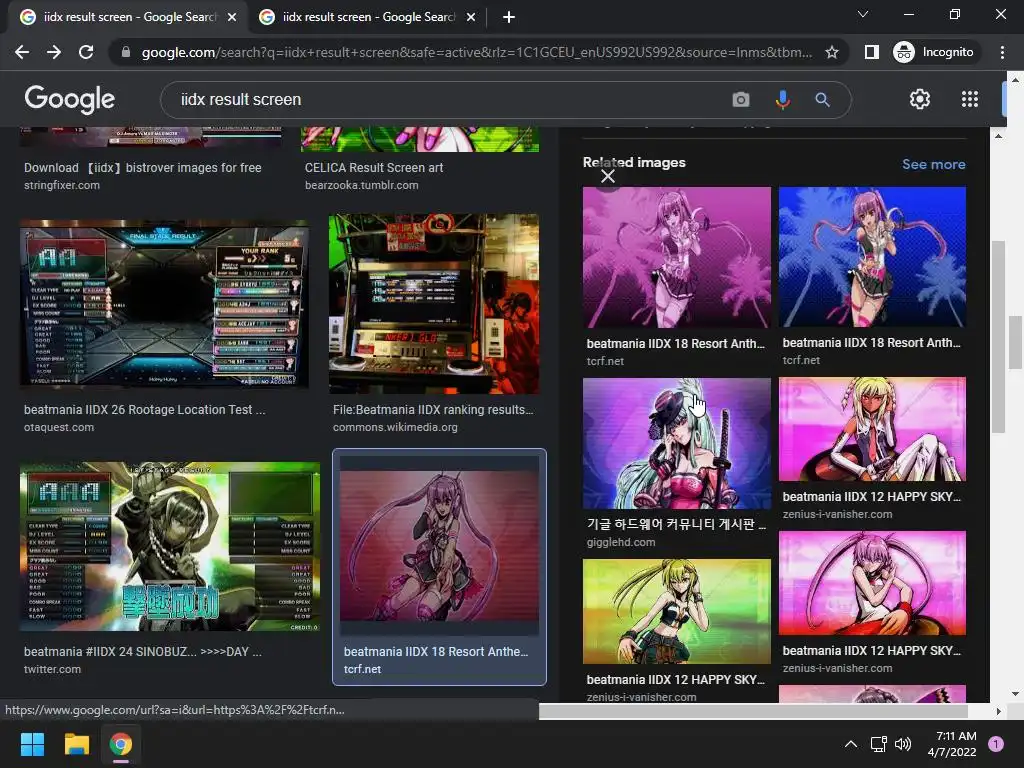Click the page horizontal scrollbar thumb

752,711
